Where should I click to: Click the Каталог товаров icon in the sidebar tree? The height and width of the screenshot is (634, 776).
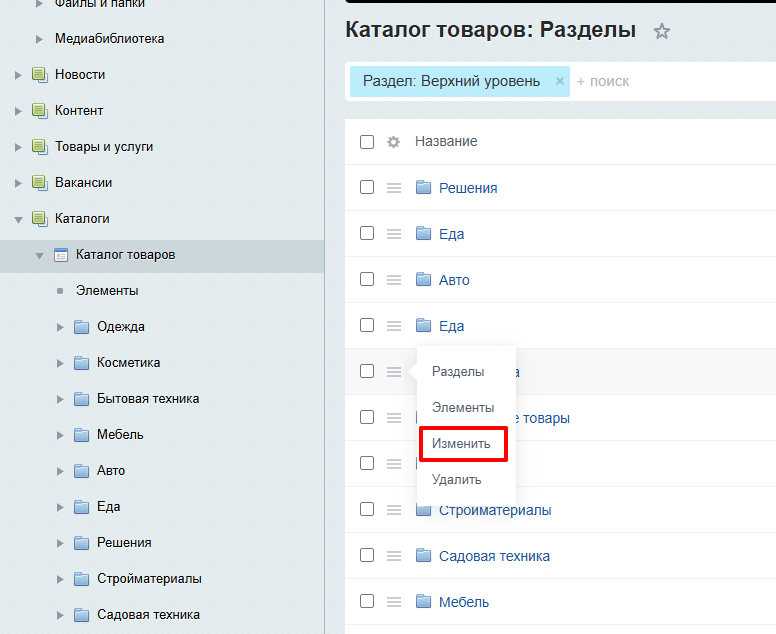[61, 255]
